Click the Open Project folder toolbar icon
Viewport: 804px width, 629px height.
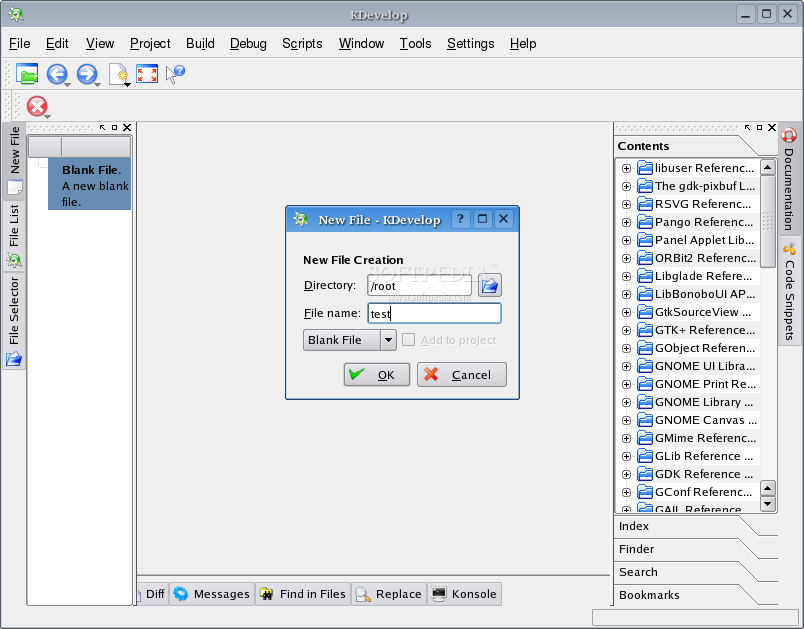click(27, 74)
